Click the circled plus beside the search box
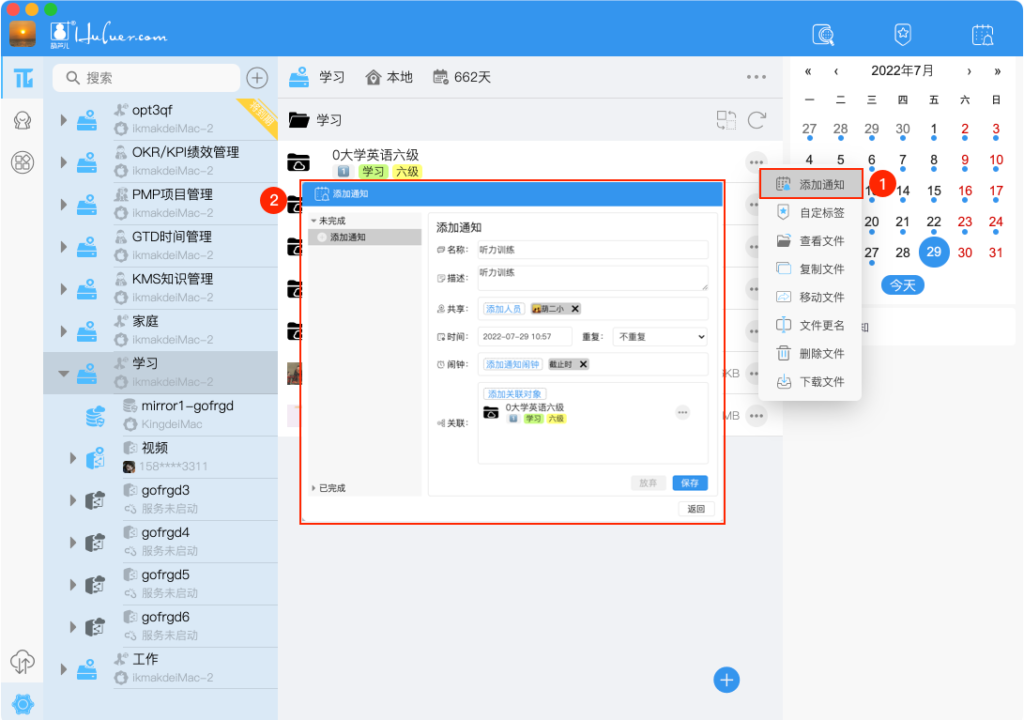The height and width of the screenshot is (720, 1024). coord(257,78)
